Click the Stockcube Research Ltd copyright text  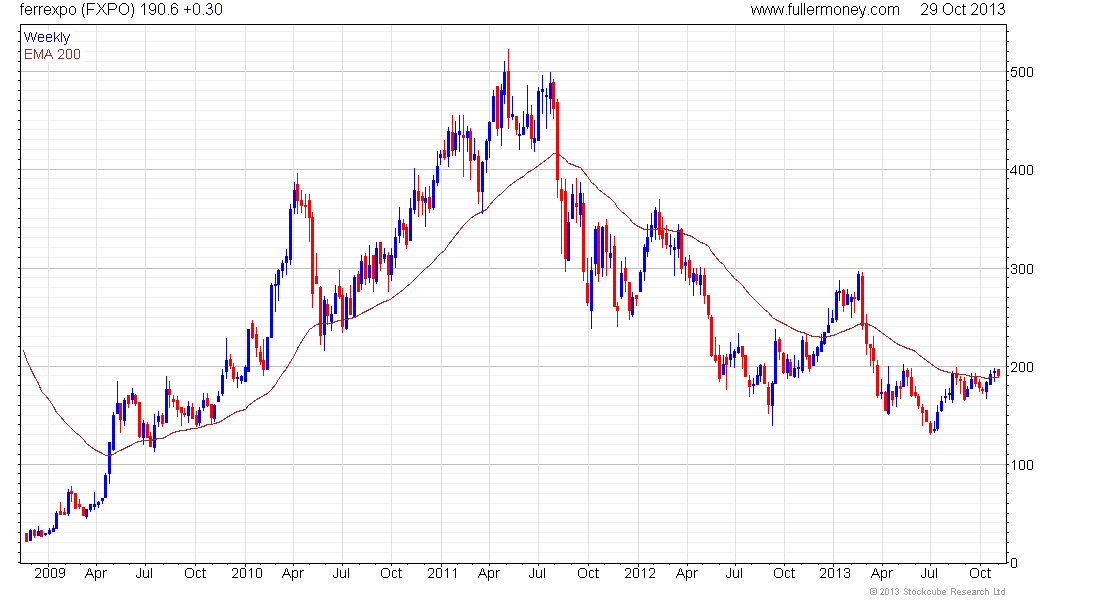(937, 592)
